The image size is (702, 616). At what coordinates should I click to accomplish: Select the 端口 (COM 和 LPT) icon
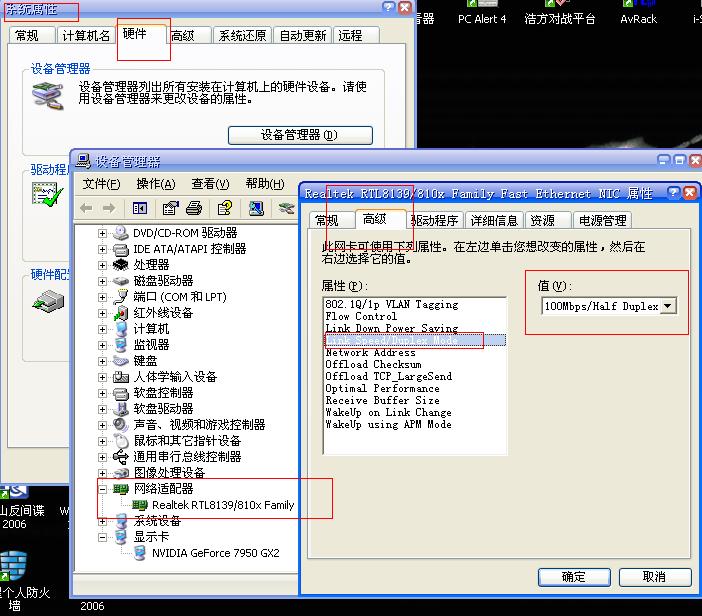(120, 297)
